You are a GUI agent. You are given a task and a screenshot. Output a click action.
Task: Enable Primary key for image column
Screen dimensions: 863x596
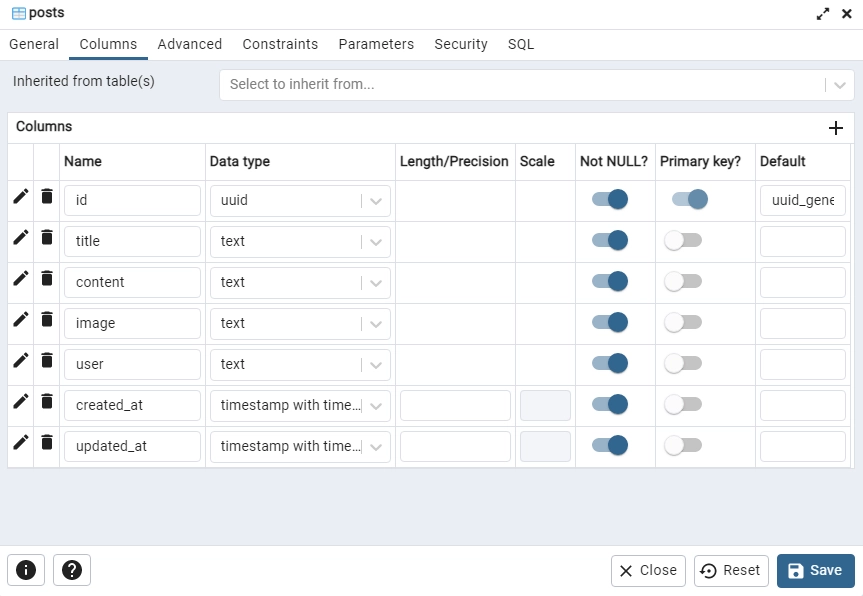pyautogui.click(x=683, y=322)
